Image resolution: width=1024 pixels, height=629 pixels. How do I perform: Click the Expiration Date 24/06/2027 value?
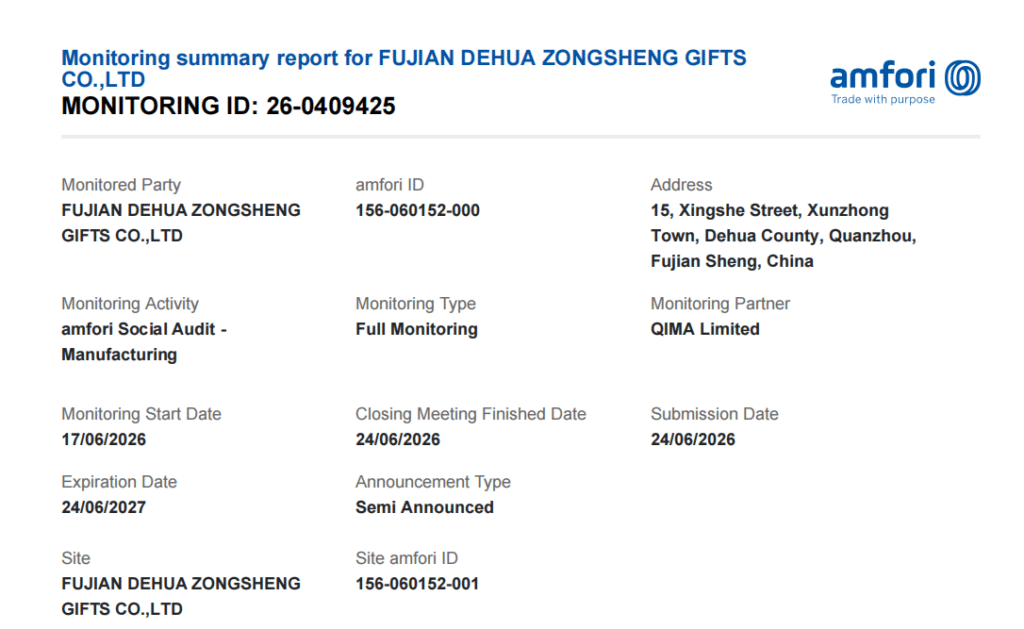104,508
